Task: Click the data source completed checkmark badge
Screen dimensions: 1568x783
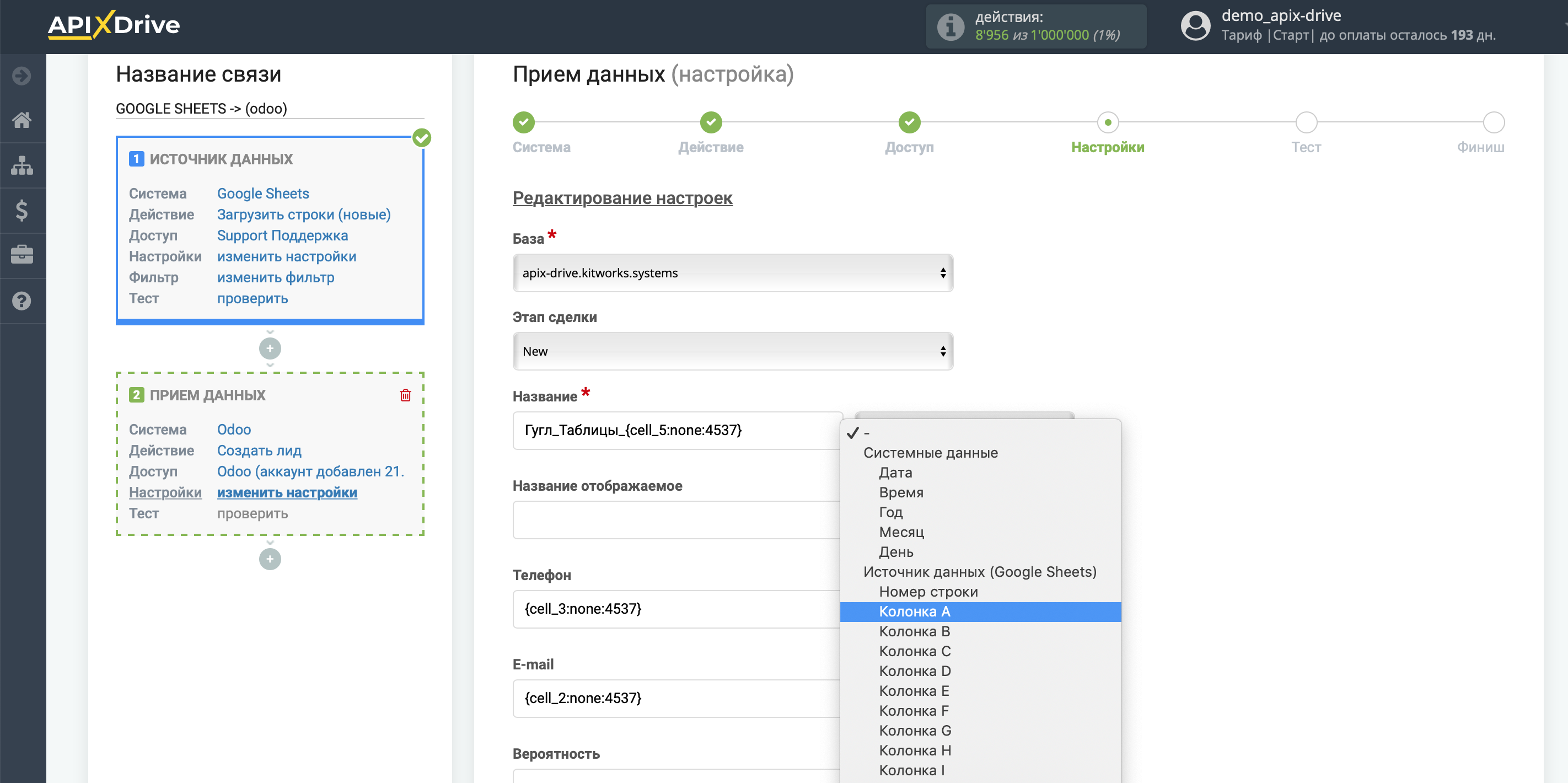Action: (x=422, y=138)
